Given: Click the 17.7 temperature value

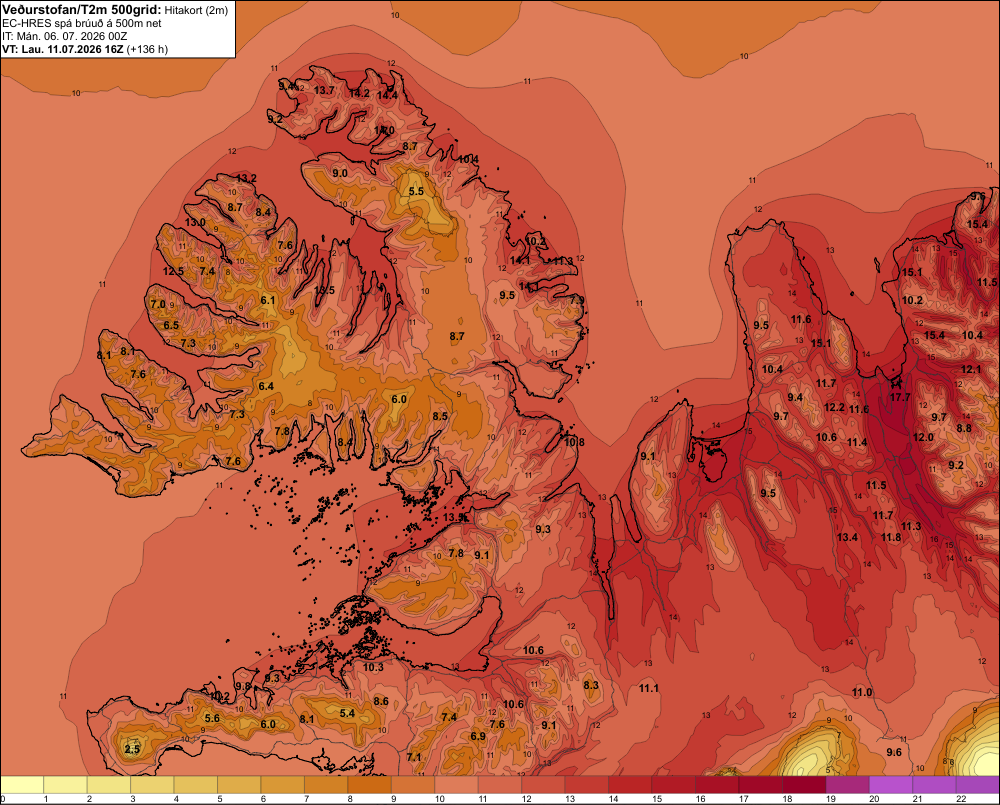Looking at the screenshot, I should pos(900,397).
